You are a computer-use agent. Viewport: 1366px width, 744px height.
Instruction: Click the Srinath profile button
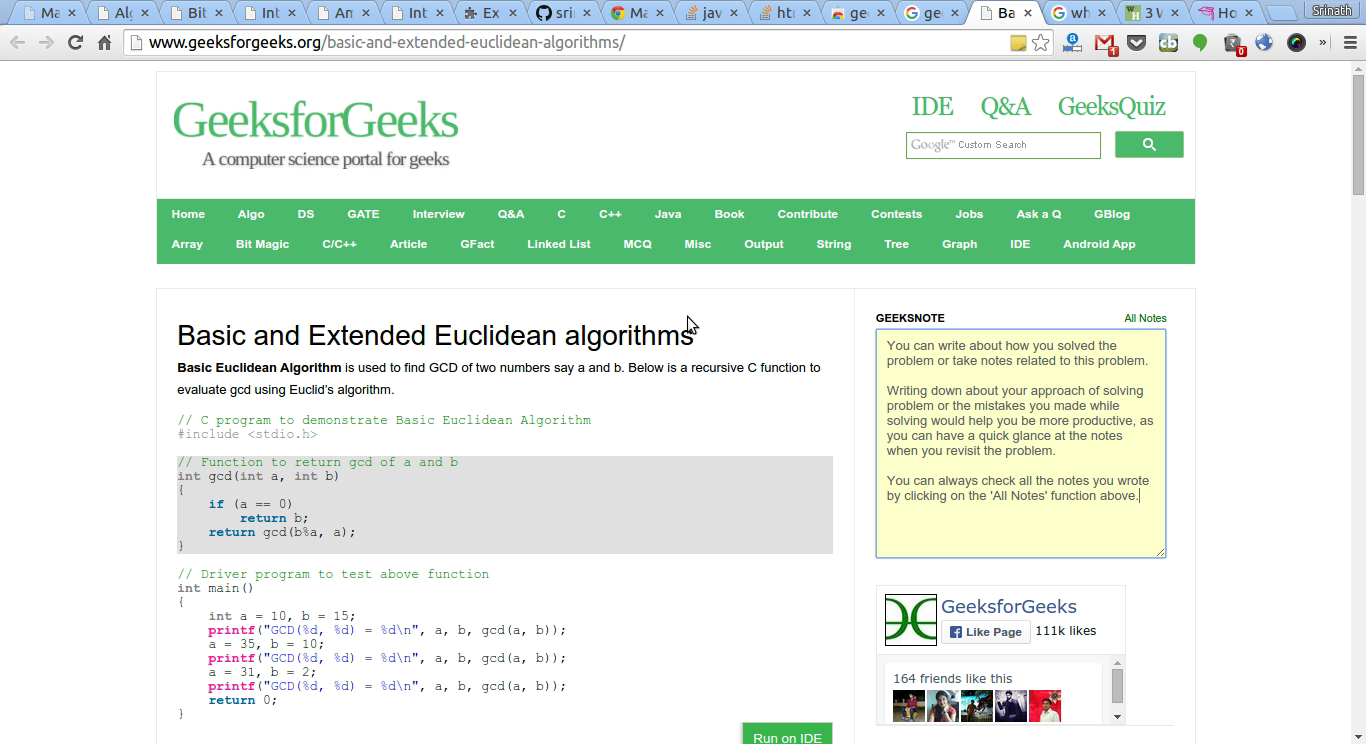click(1332, 10)
